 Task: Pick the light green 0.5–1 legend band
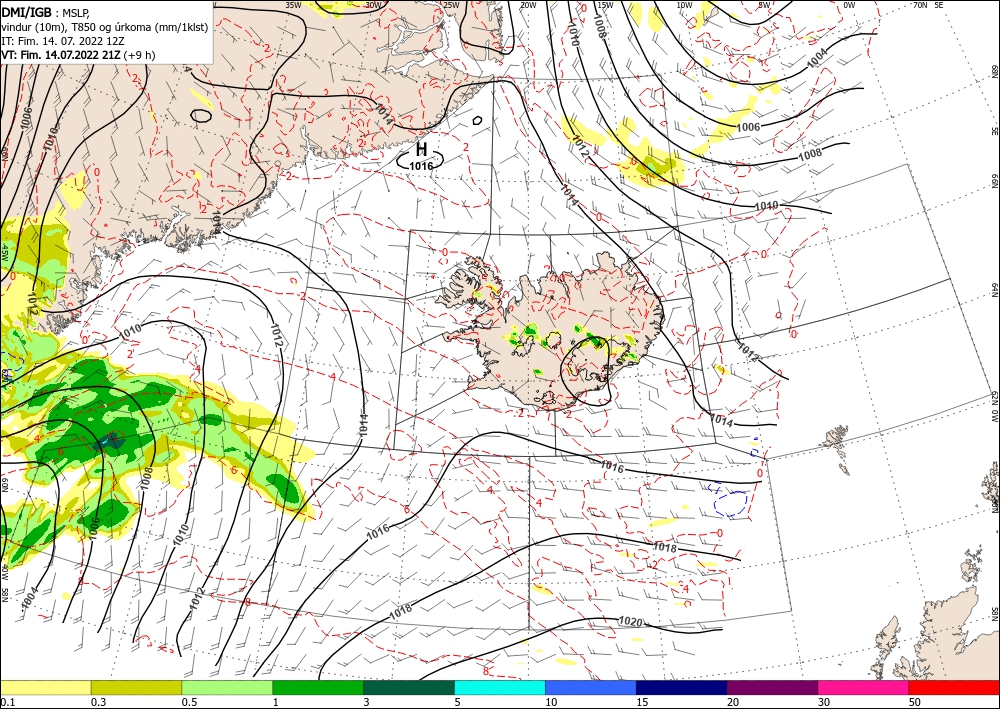click(x=227, y=687)
